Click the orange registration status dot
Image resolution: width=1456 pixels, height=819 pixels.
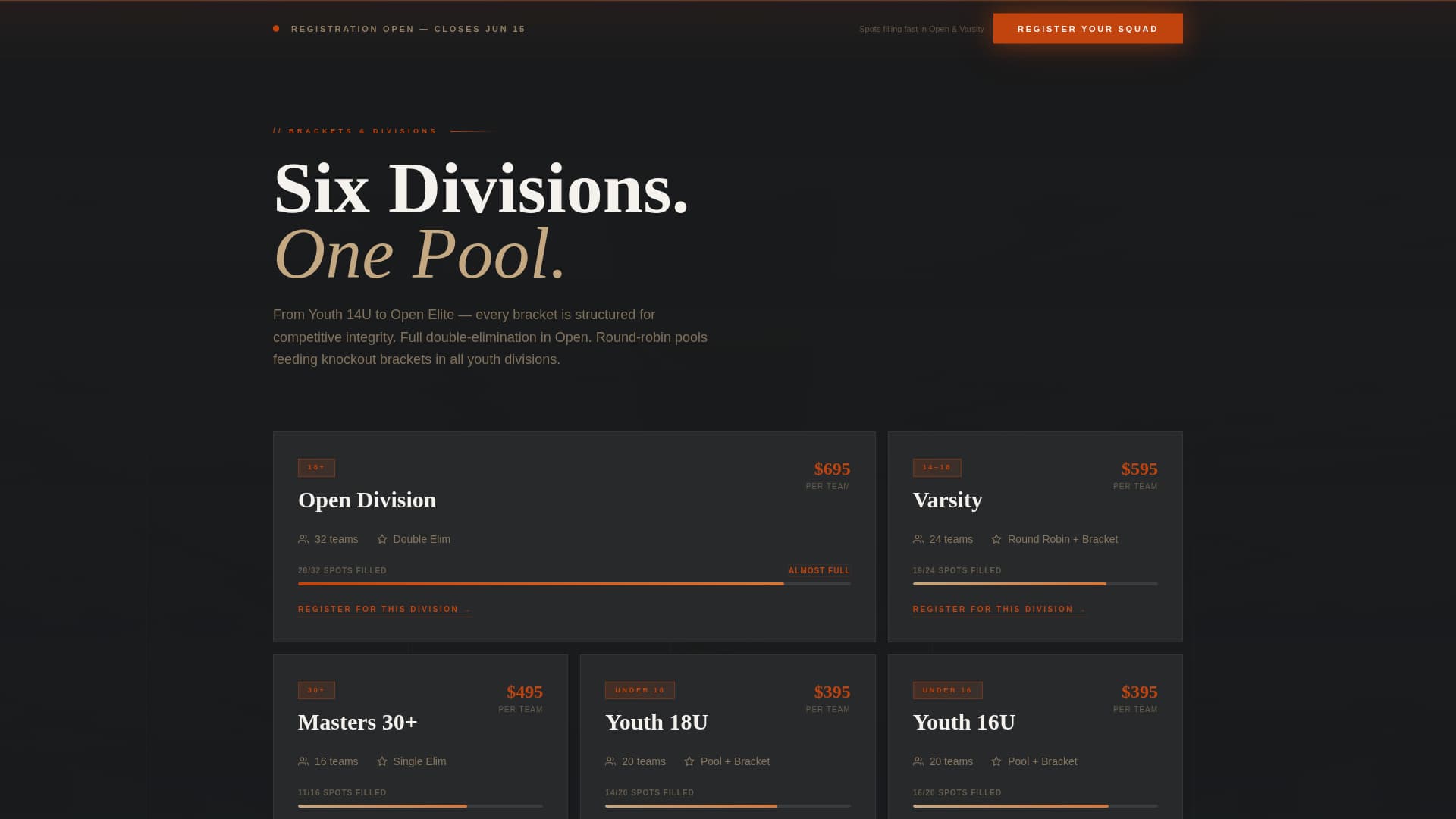[x=276, y=29]
